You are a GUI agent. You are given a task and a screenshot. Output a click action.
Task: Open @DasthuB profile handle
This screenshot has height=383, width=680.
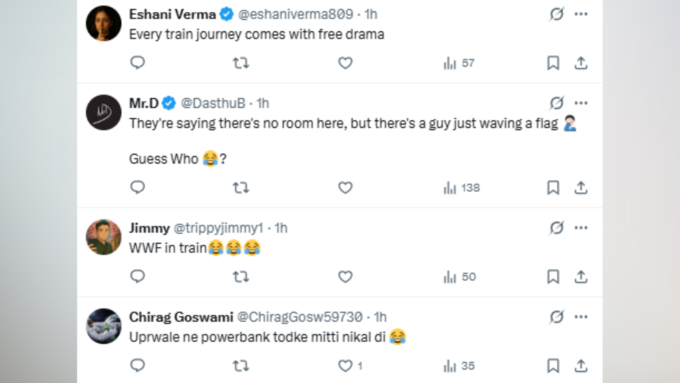click(x=213, y=103)
